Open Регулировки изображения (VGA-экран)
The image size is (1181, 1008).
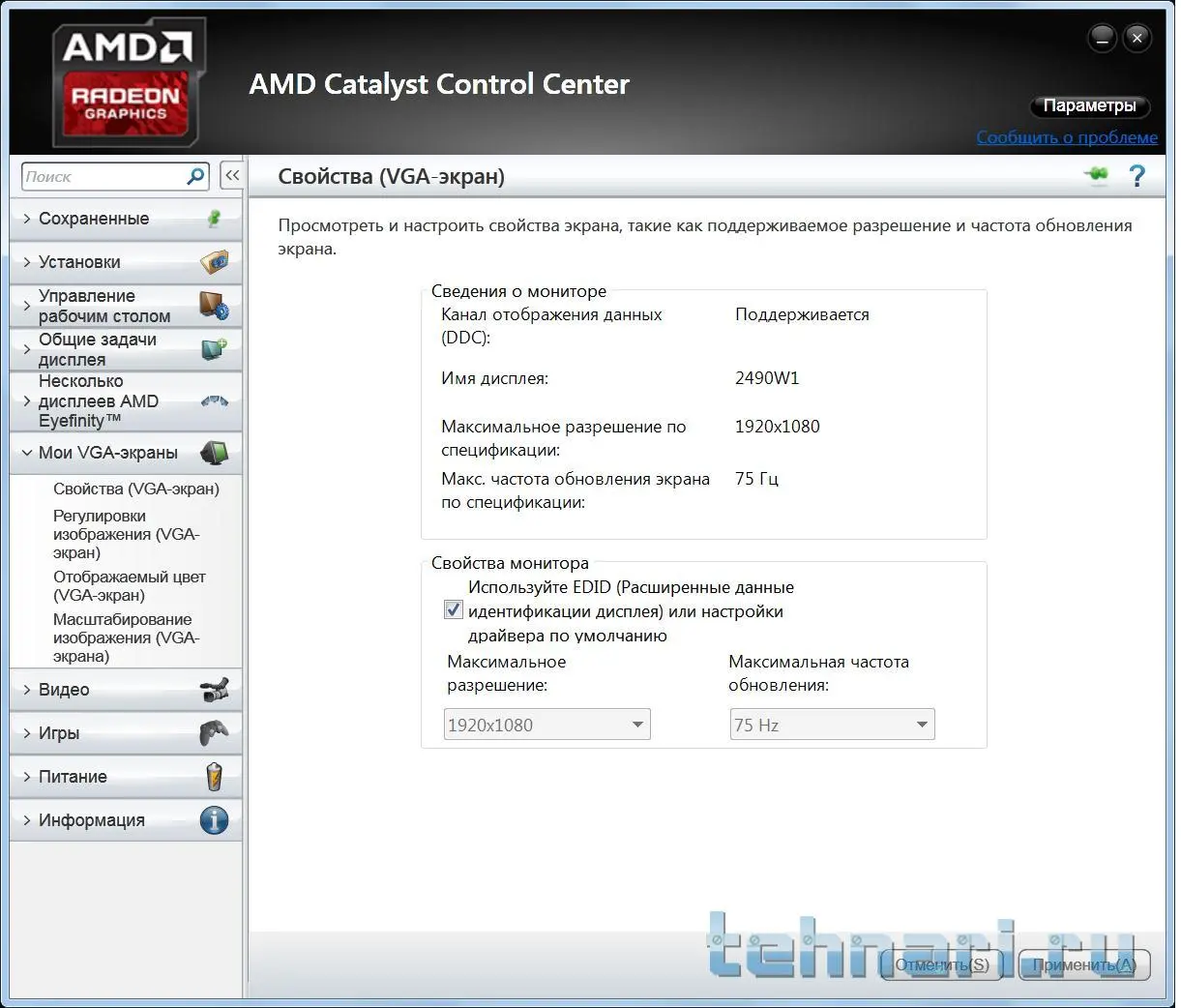127,534
